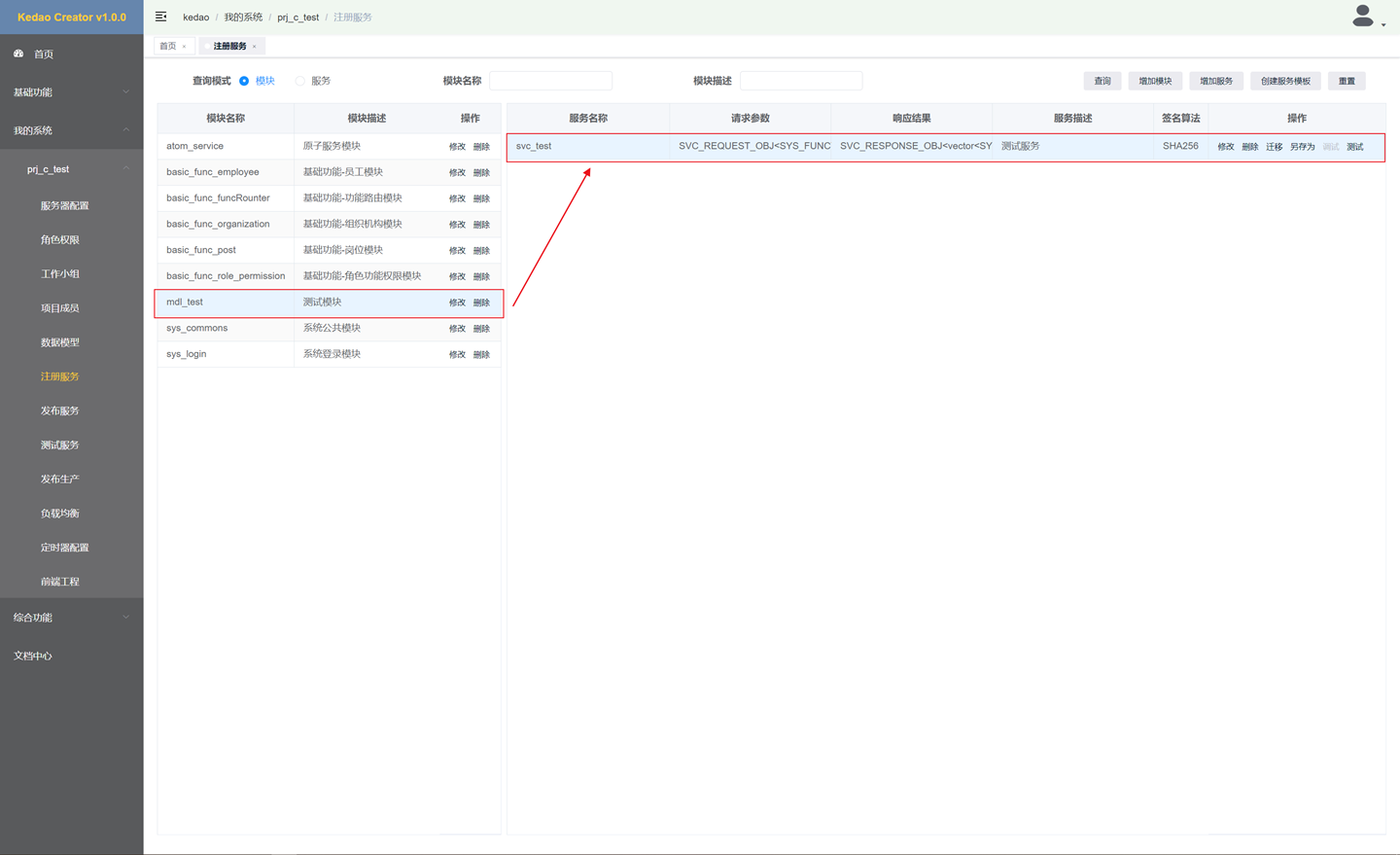The height and width of the screenshot is (855, 1400).
Task: Click 删除 for basic_func_post row
Action: click(481, 251)
